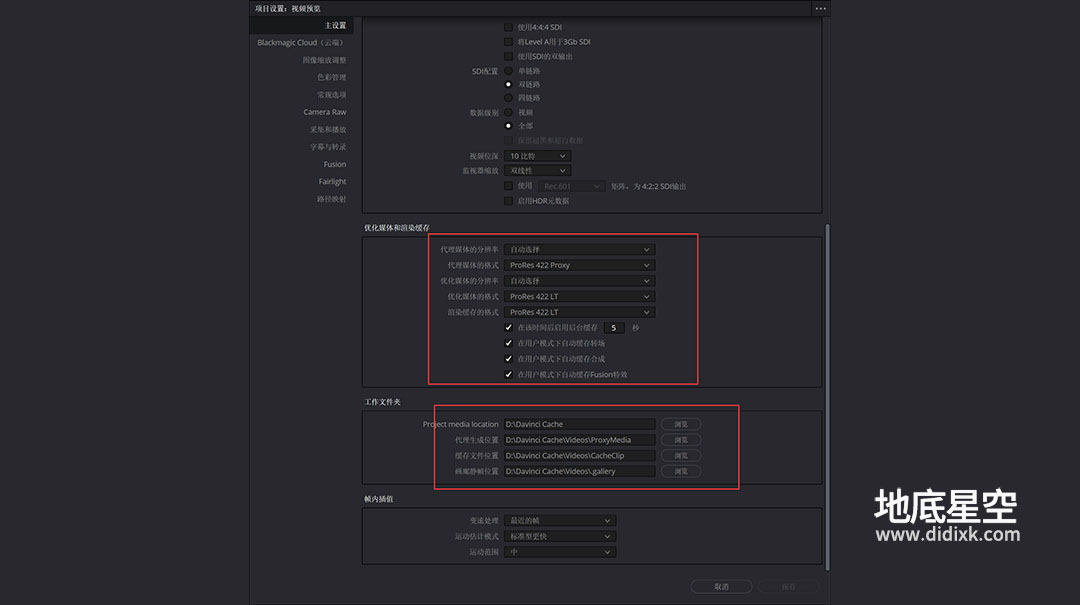Open 字幕与转录 settings

coord(328,147)
